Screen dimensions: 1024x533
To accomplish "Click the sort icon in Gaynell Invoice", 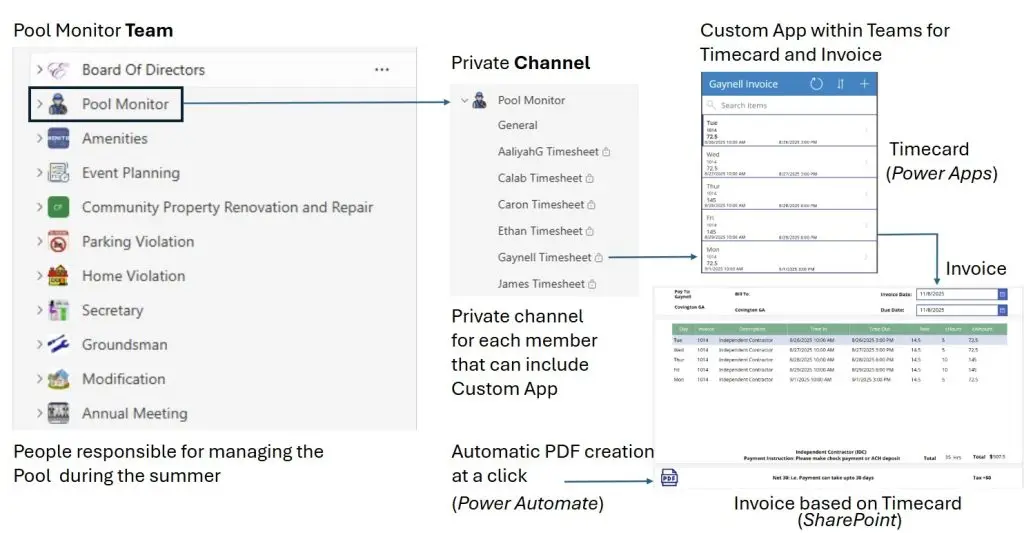I will 840,84.
